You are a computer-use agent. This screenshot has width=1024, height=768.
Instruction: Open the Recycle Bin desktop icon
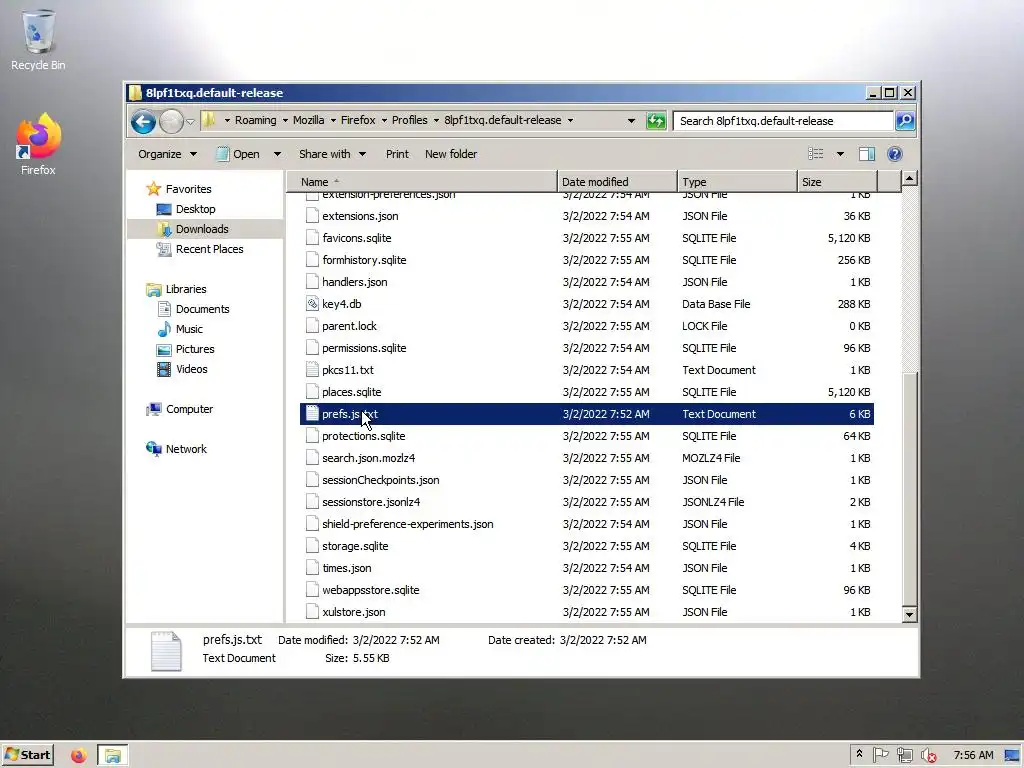click(x=38, y=39)
